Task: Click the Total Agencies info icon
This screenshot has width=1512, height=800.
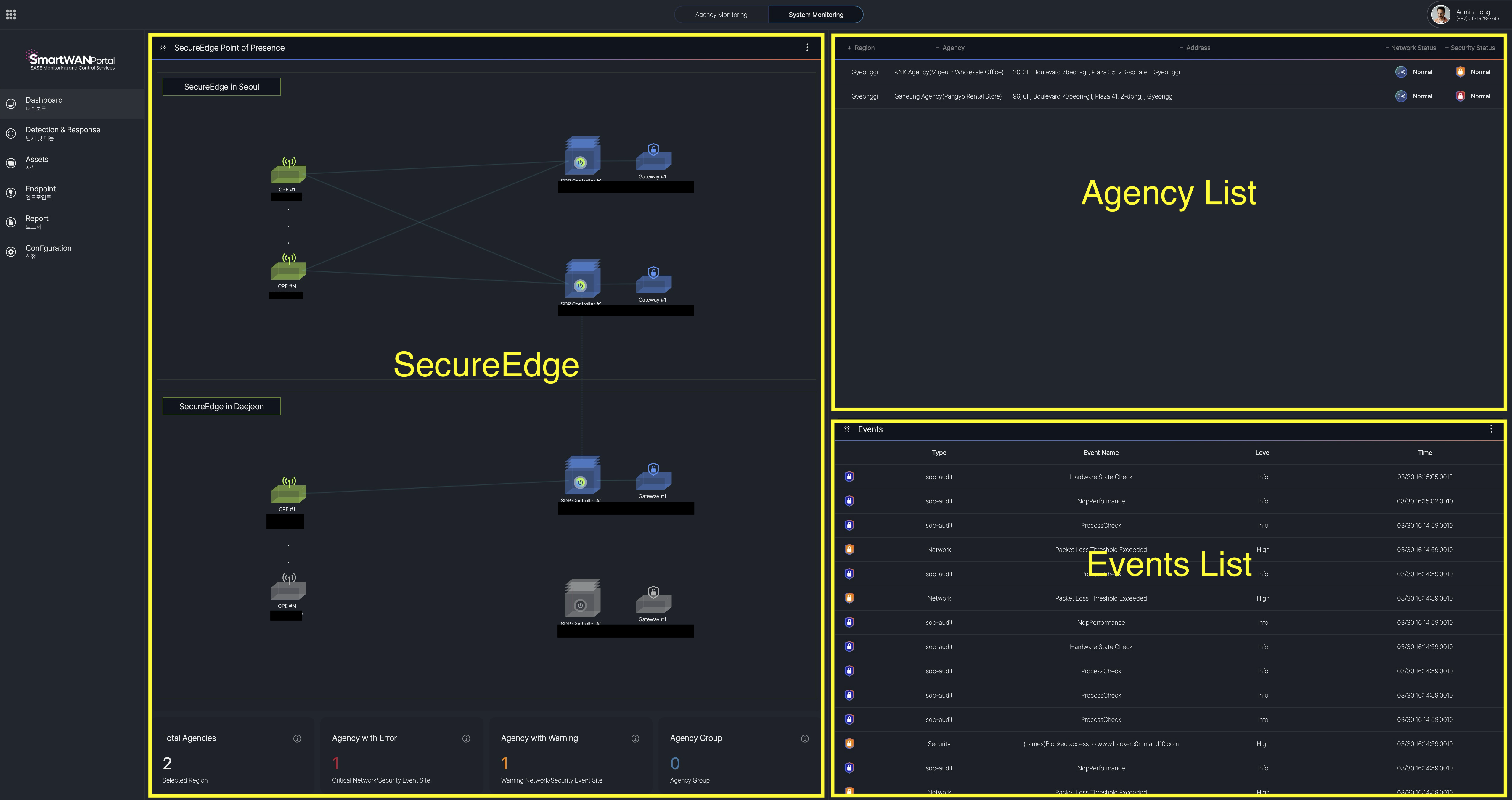Action: pyautogui.click(x=297, y=738)
